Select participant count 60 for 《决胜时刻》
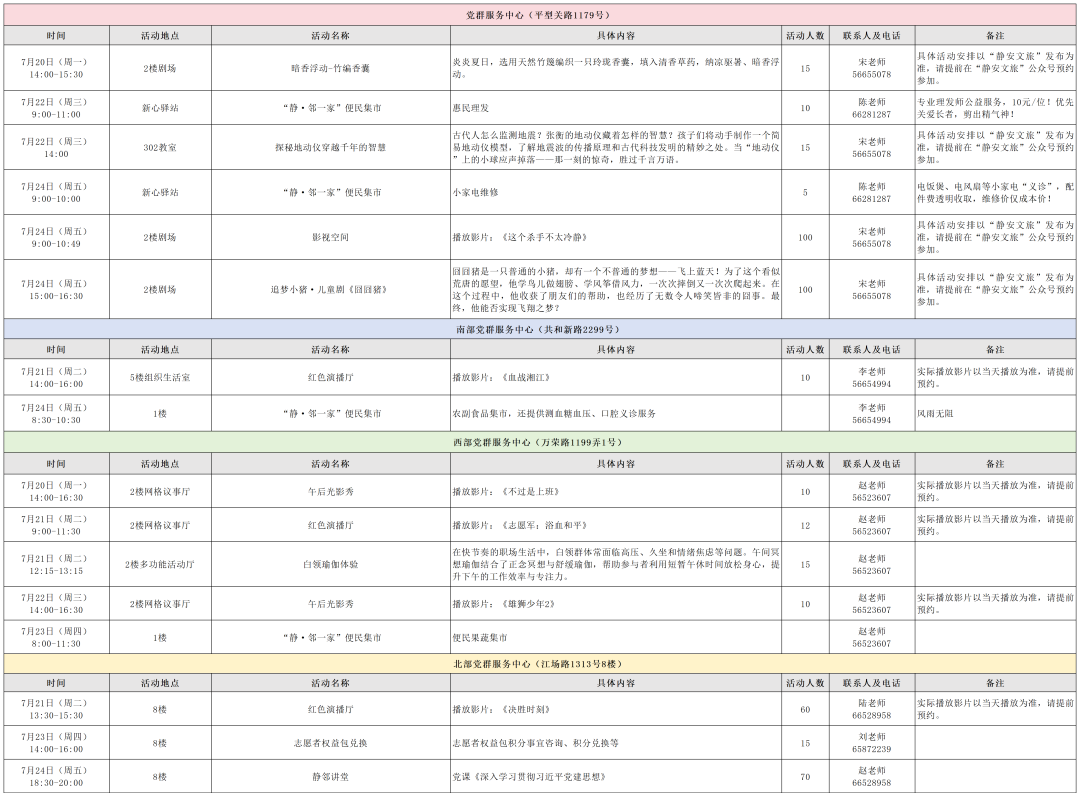The image size is (1080, 793). tap(805, 709)
